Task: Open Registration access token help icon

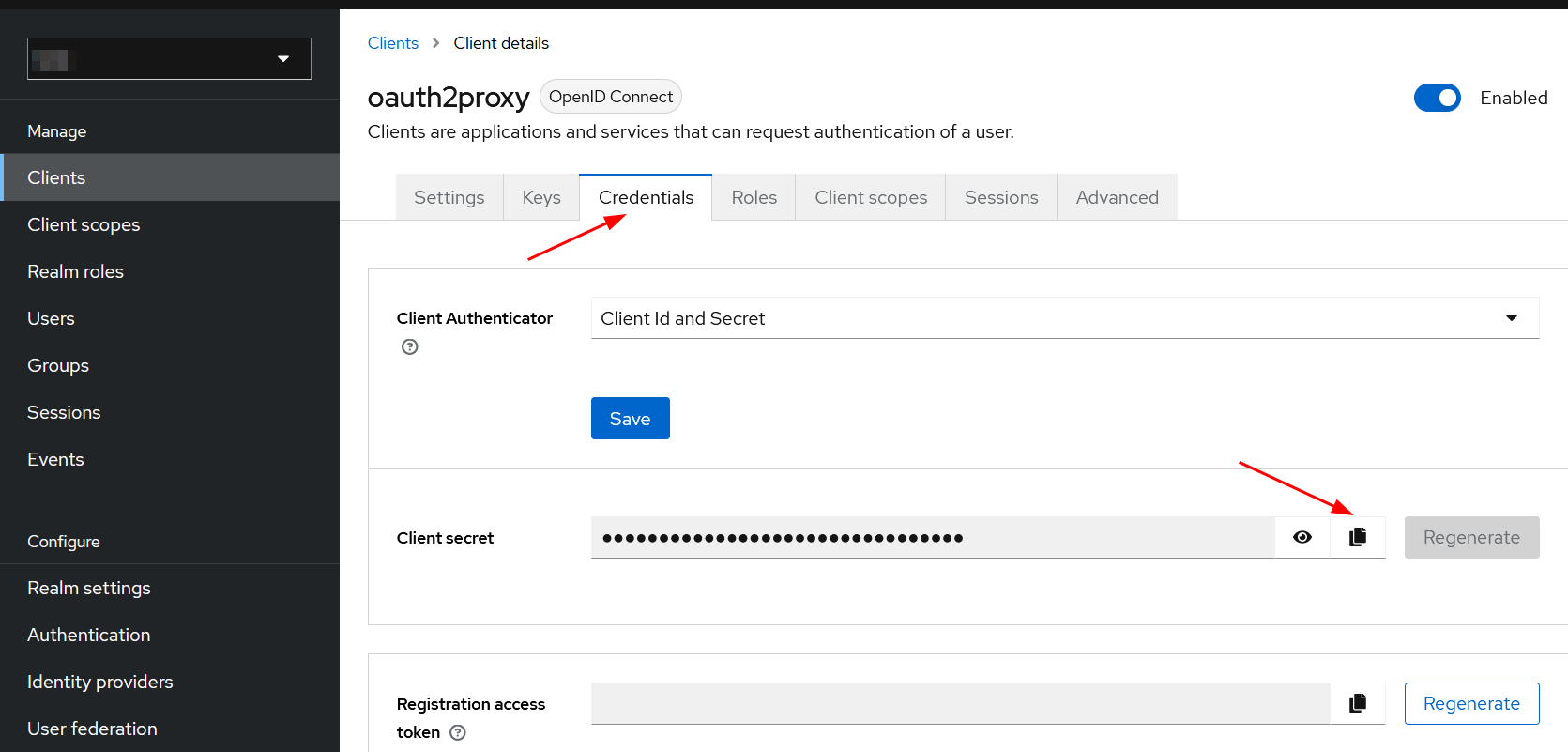Action: (x=458, y=732)
